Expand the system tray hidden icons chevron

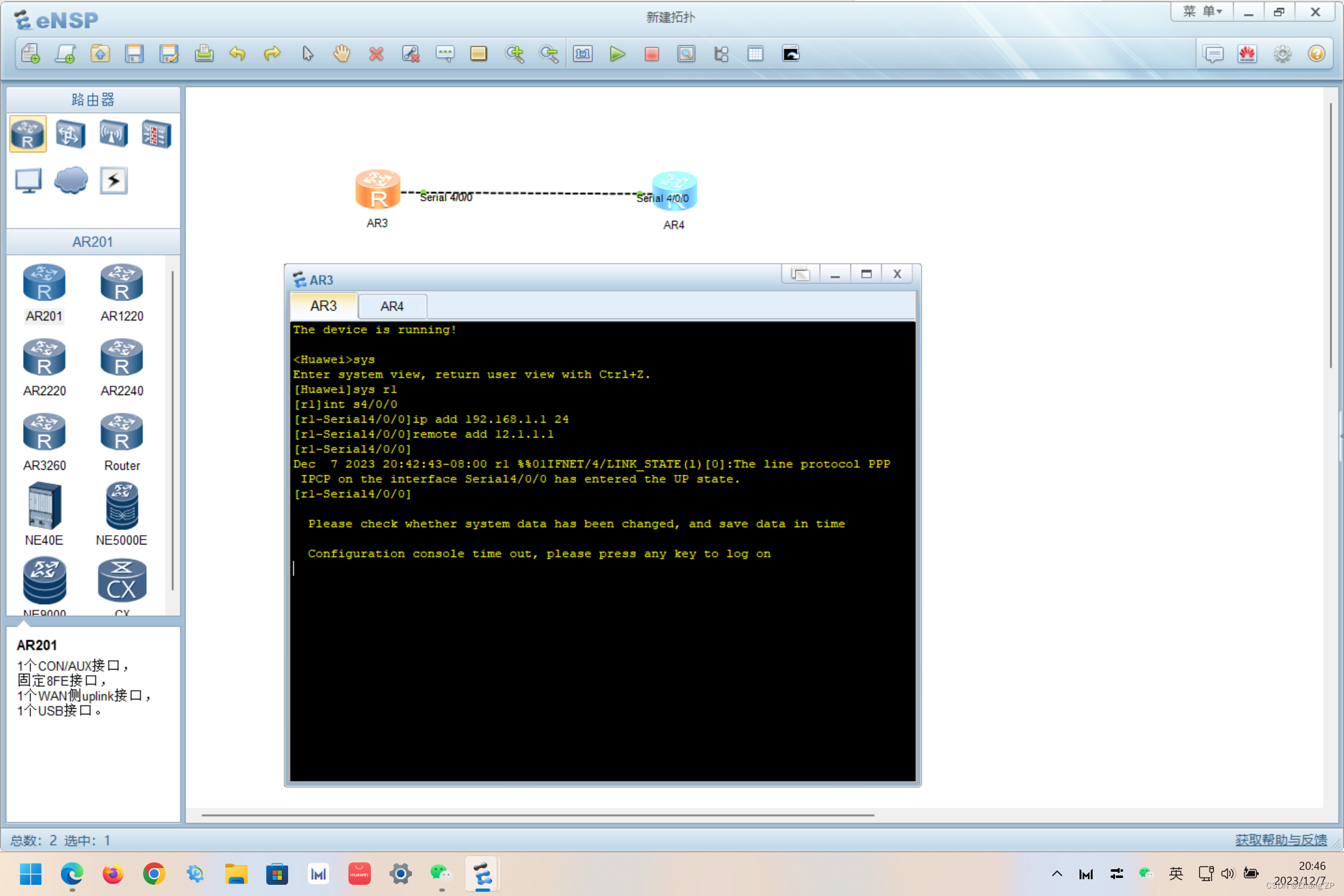click(1057, 874)
